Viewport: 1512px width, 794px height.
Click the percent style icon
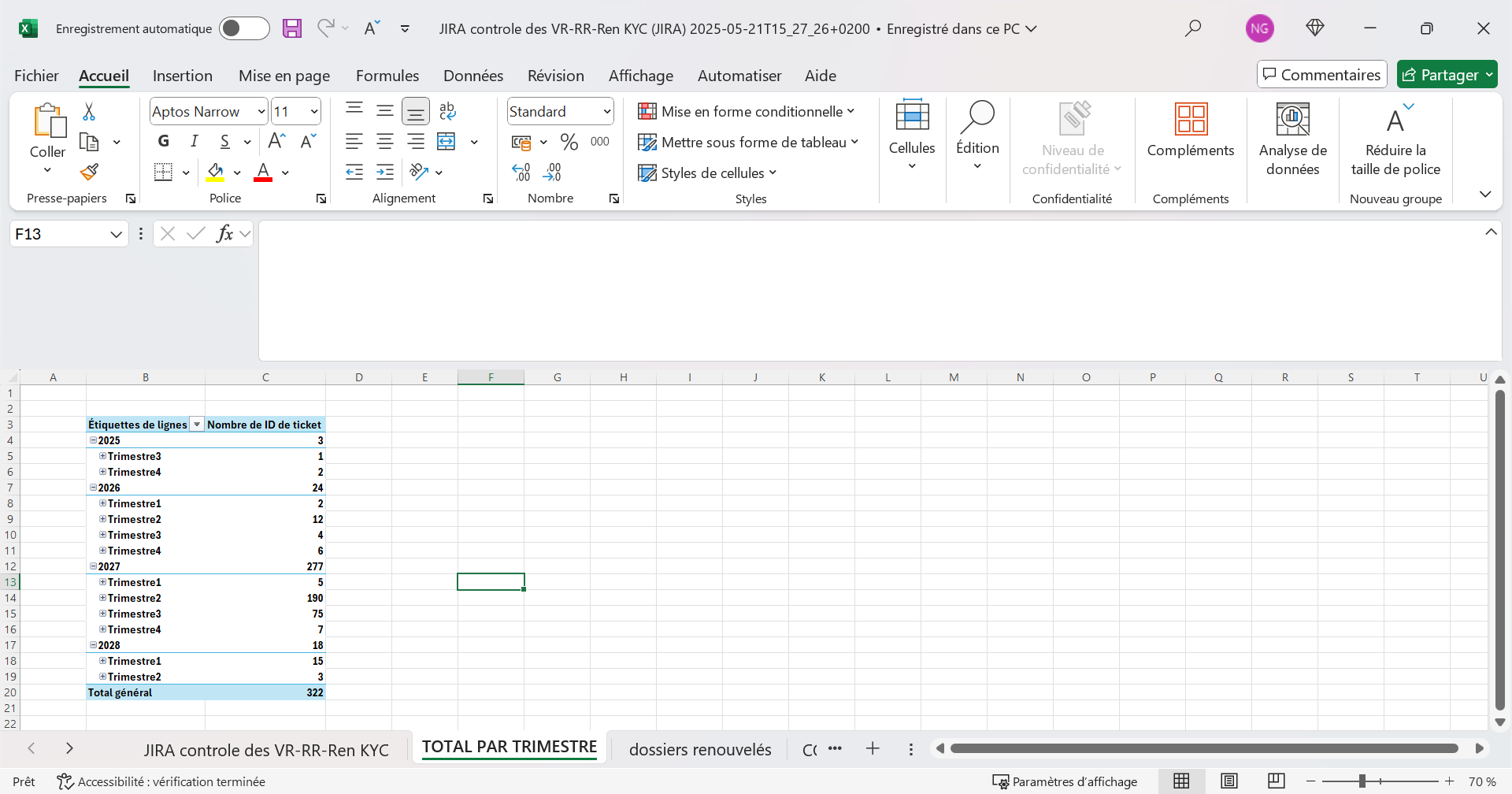point(569,142)
